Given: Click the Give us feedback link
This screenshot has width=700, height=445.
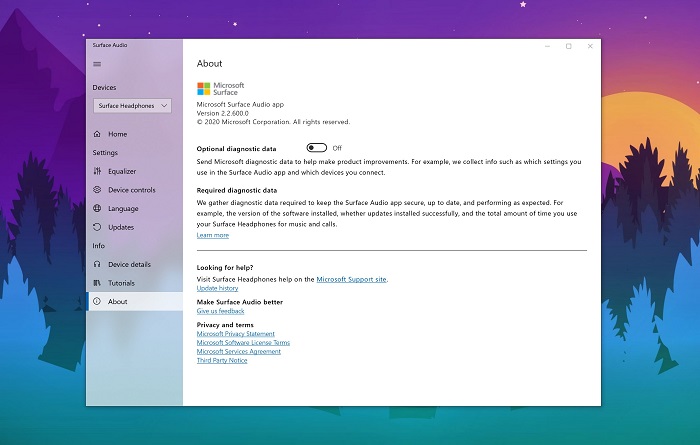Looking at the screenshot, I should click(x=220, y=311).
